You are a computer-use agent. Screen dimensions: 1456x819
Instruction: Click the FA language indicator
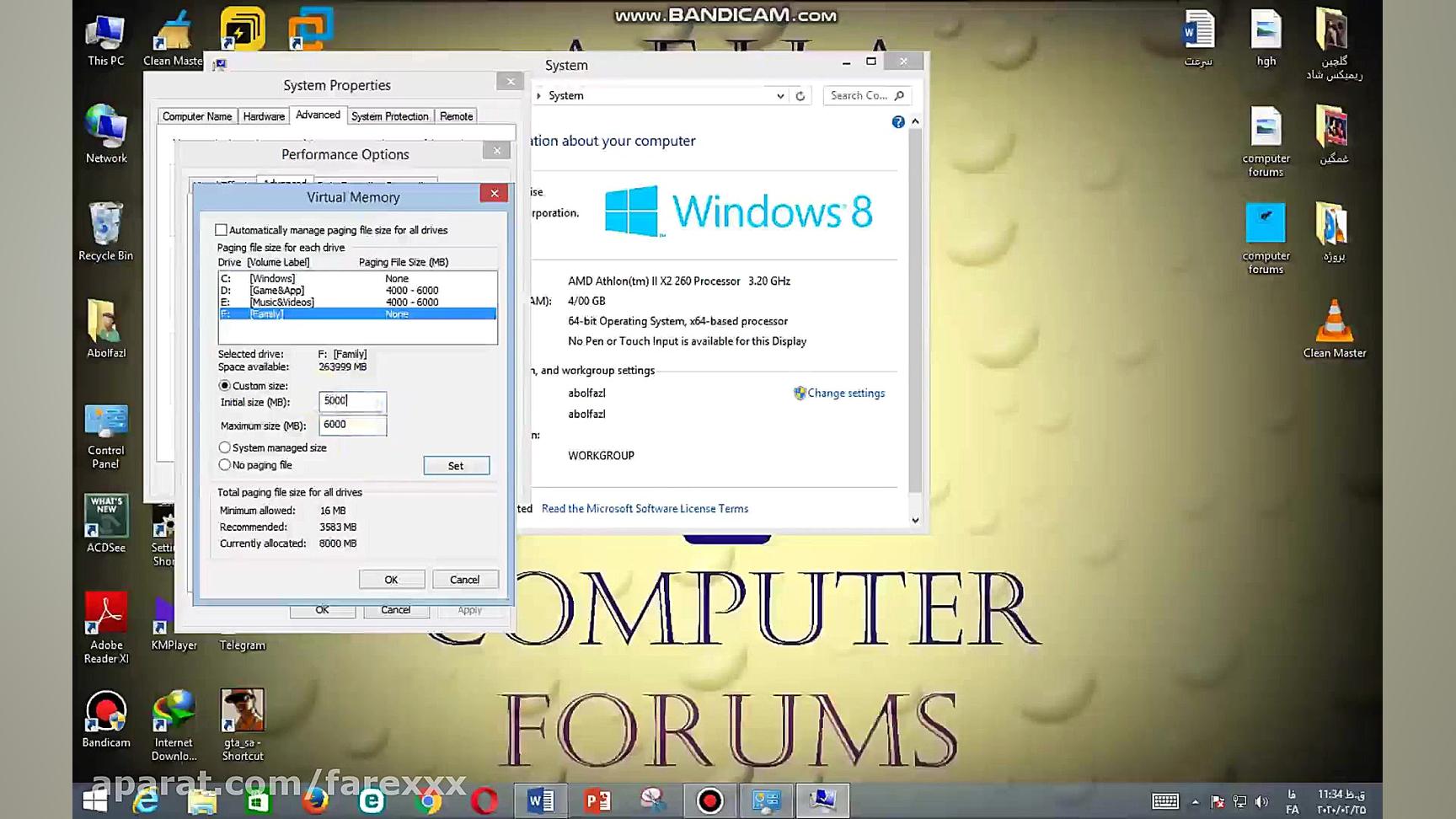(x=1293, y=802)
